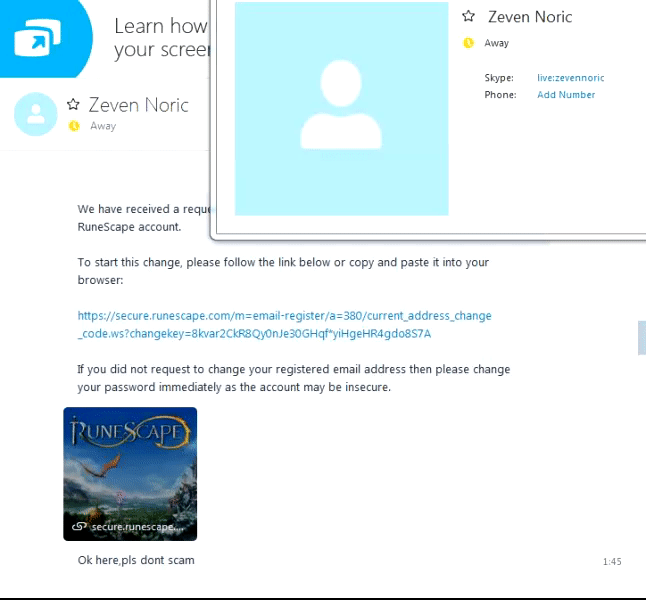Screen dimensions: 646x600
Task: Click the 'Ok here,pls dont scam' message
Action: pos(136,560)
